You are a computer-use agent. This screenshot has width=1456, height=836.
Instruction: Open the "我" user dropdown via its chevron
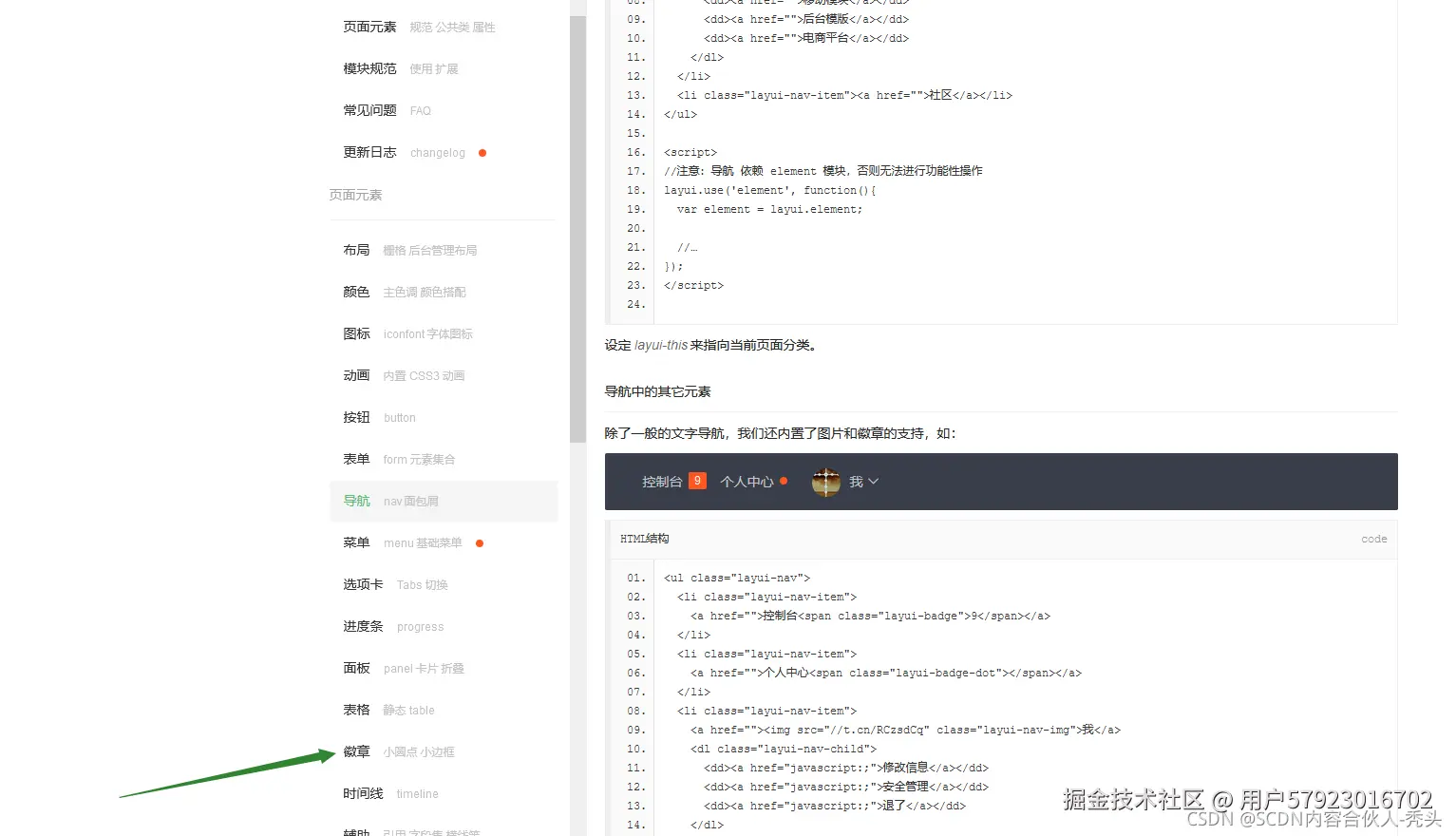[873, 482]
